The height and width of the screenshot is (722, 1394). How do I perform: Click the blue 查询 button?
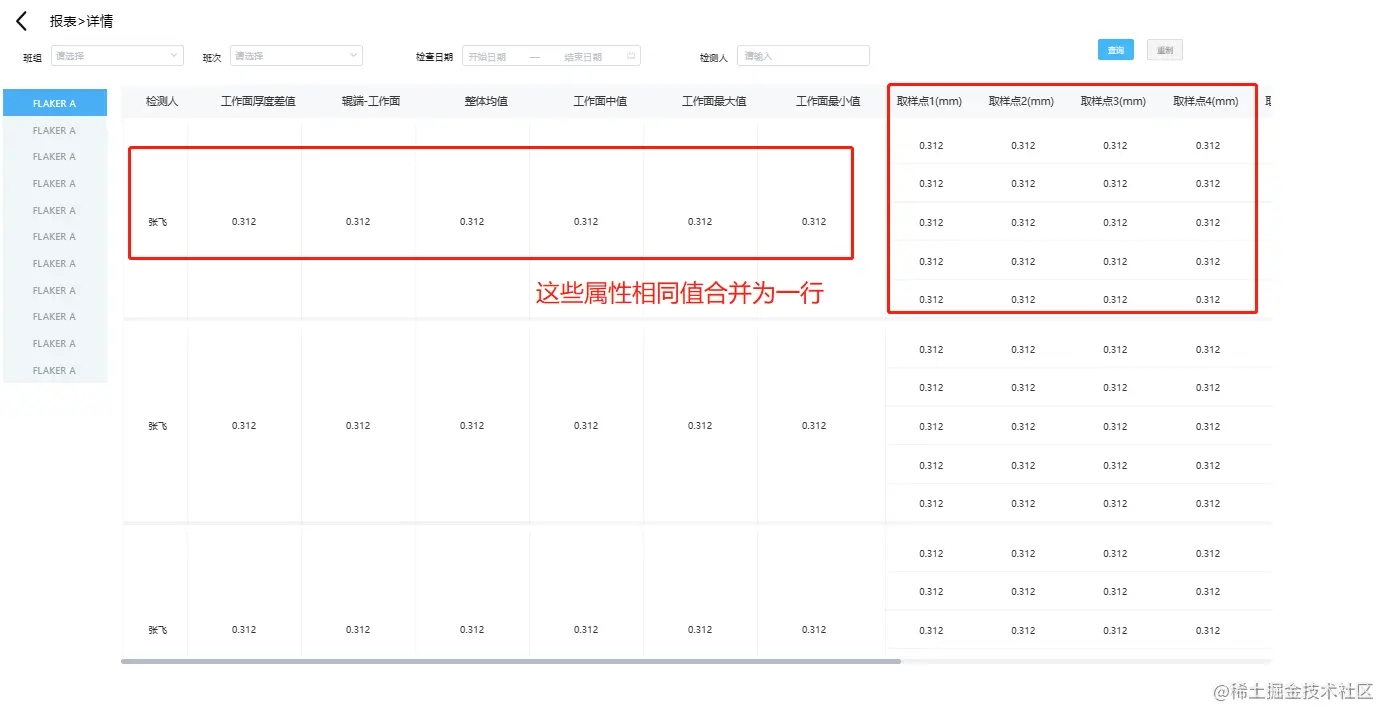pyautogui.click(x=1115, y=50)
